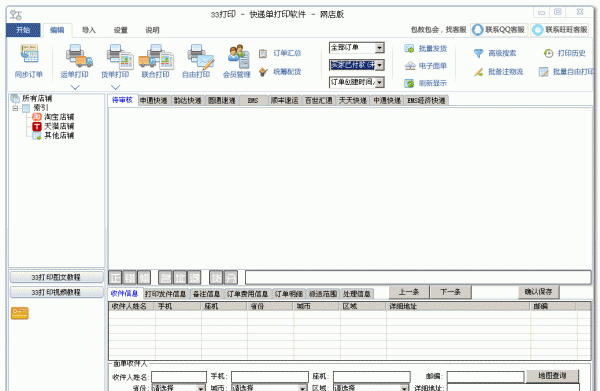
Task: Switch to the 开始 ribbon tab
Action: [x=23, y=30]
